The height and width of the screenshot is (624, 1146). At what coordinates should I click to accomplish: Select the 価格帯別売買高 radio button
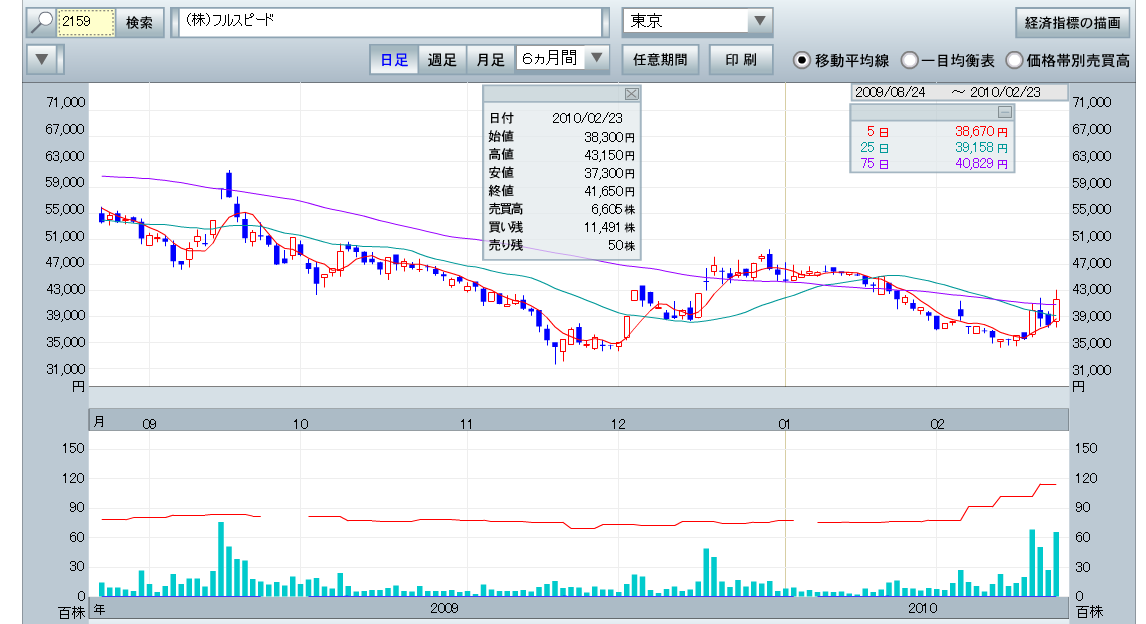coord(1014,60)
